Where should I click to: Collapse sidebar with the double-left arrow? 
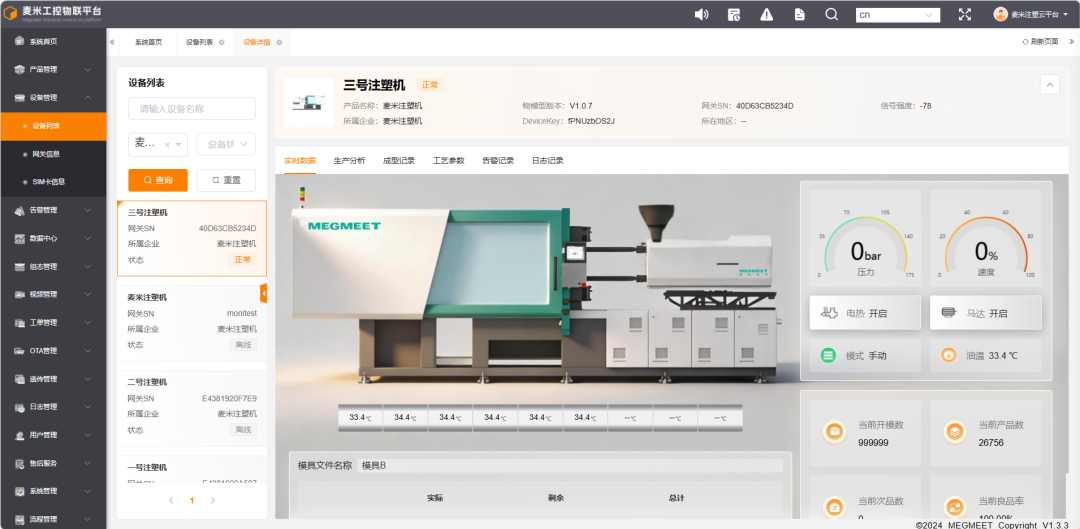coord(112,42)
